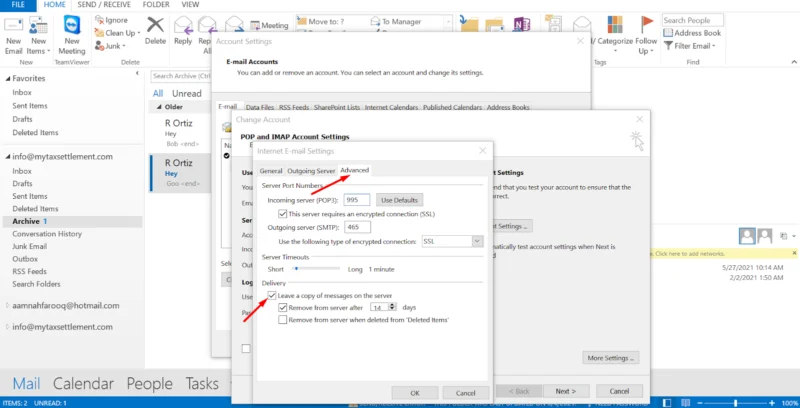Toggle 'Leave a copy of messages on the server'

coord(272,295)
